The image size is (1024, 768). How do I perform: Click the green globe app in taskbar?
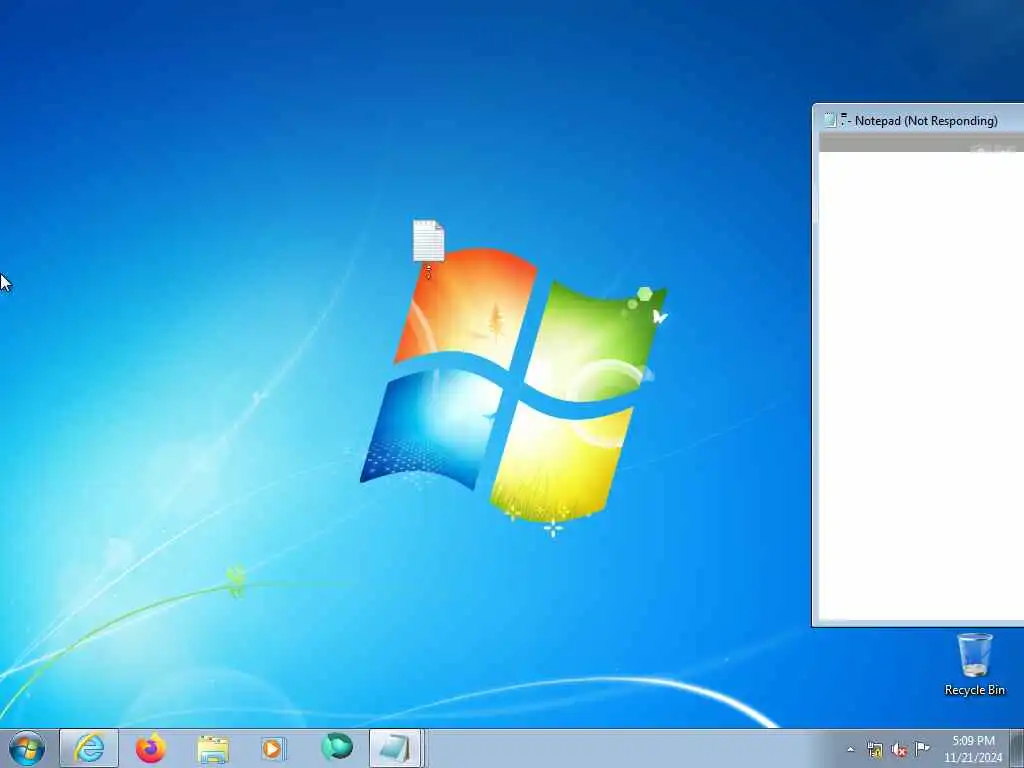336,747
